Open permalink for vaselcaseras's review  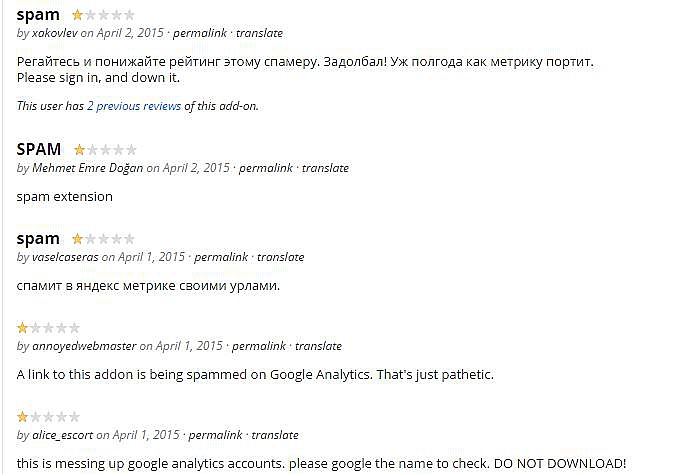point(221,257)
